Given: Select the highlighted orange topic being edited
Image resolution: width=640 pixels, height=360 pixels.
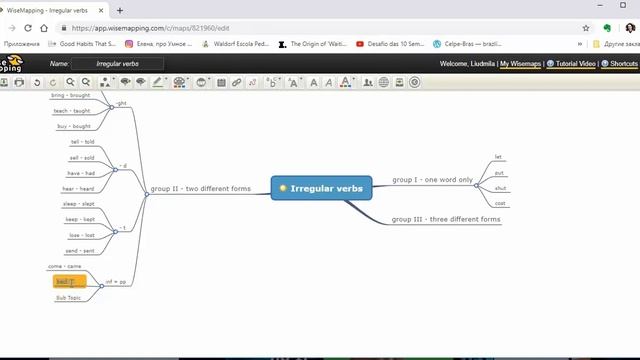Looking at the screenshot, I should point(69,281).
